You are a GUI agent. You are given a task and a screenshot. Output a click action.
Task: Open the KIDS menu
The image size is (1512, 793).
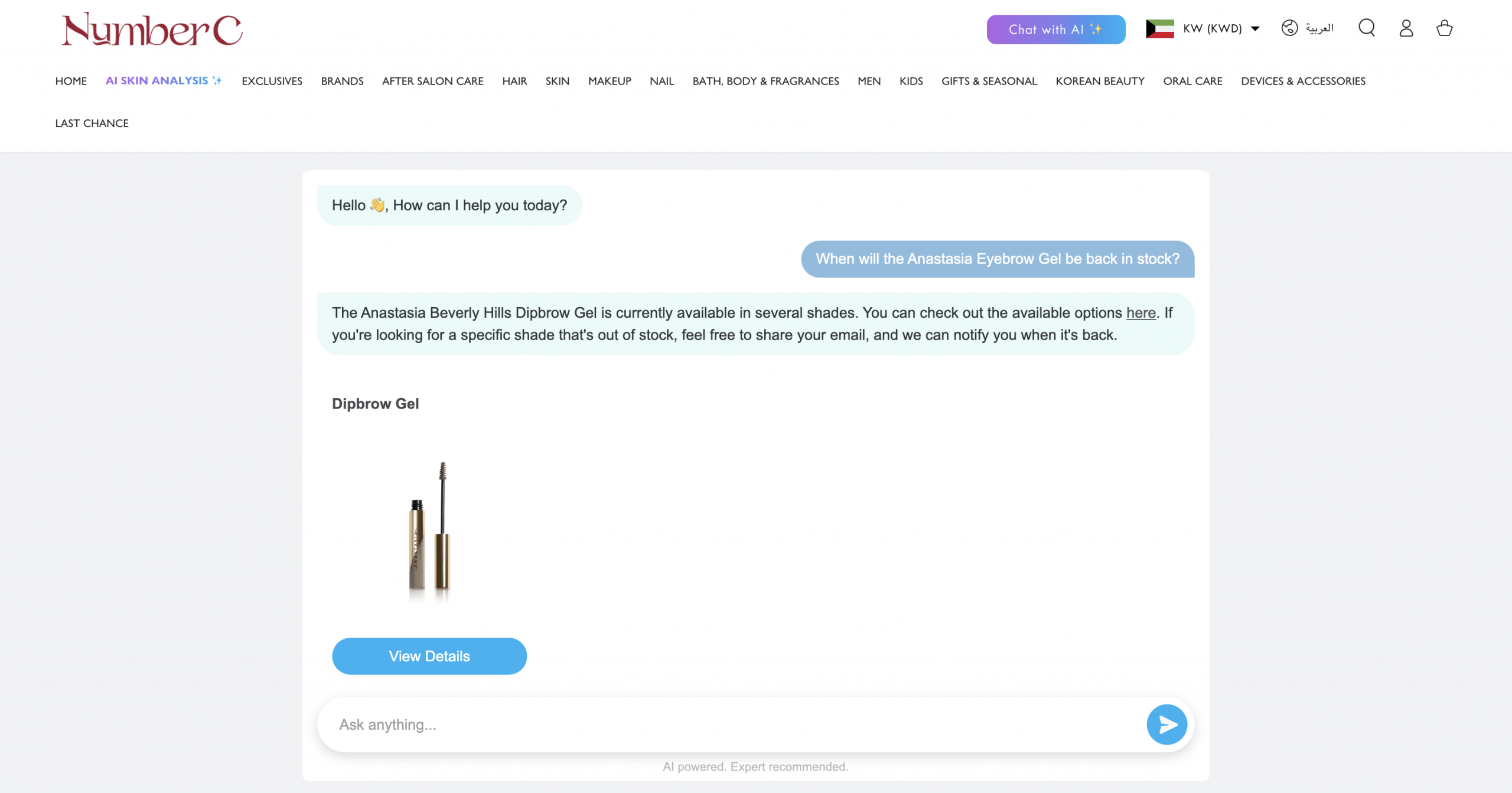coord(911,81)
